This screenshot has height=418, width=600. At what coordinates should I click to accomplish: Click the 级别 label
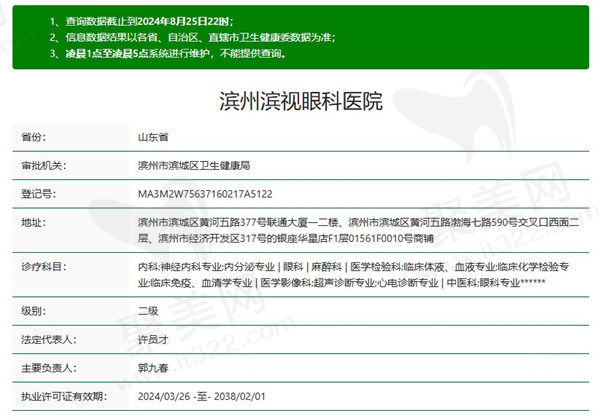34,311
